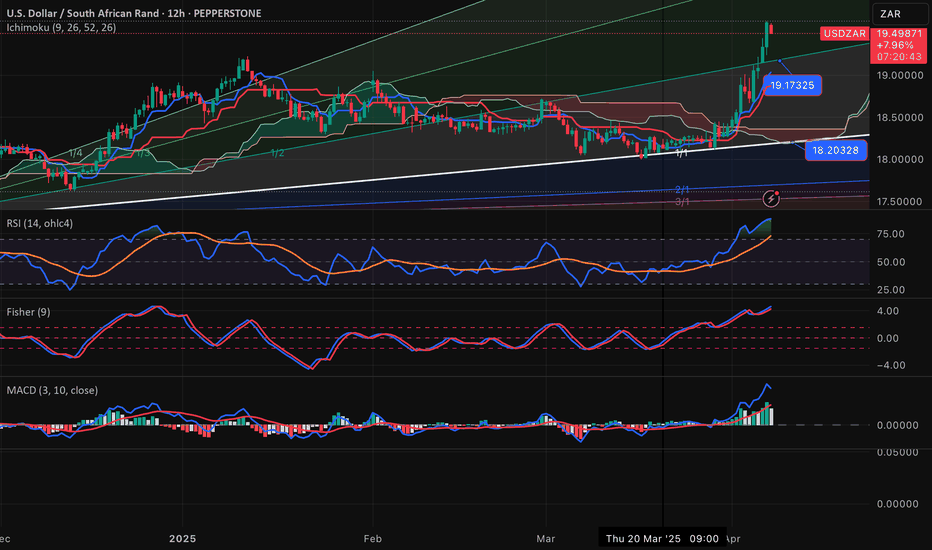Viewport: 932px width, 550px height.
Task: Click the 4.00 Fisher scale value
Action: (887, 311)
